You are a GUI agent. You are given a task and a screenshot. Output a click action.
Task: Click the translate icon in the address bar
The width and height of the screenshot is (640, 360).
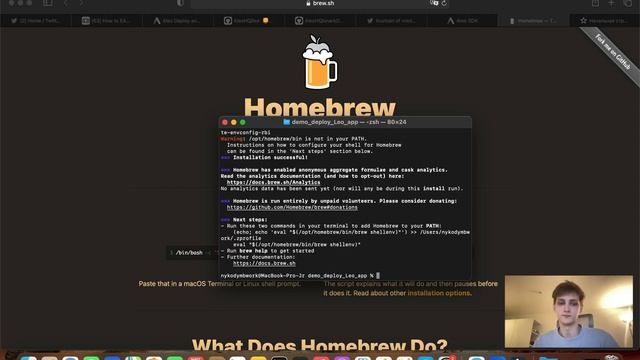(x=434, y=3)
